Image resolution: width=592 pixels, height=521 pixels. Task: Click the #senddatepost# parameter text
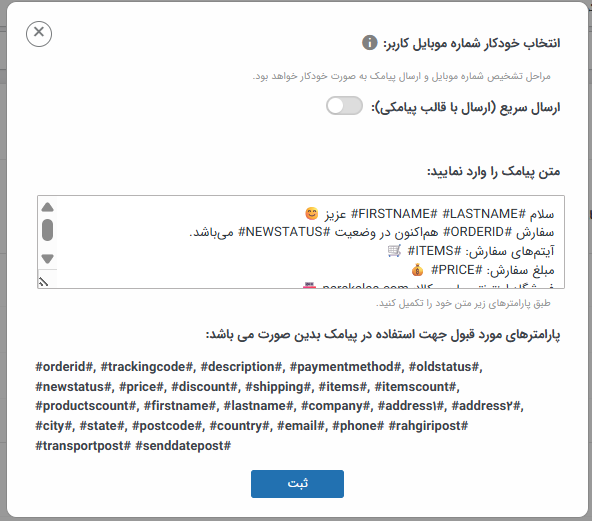183,446
